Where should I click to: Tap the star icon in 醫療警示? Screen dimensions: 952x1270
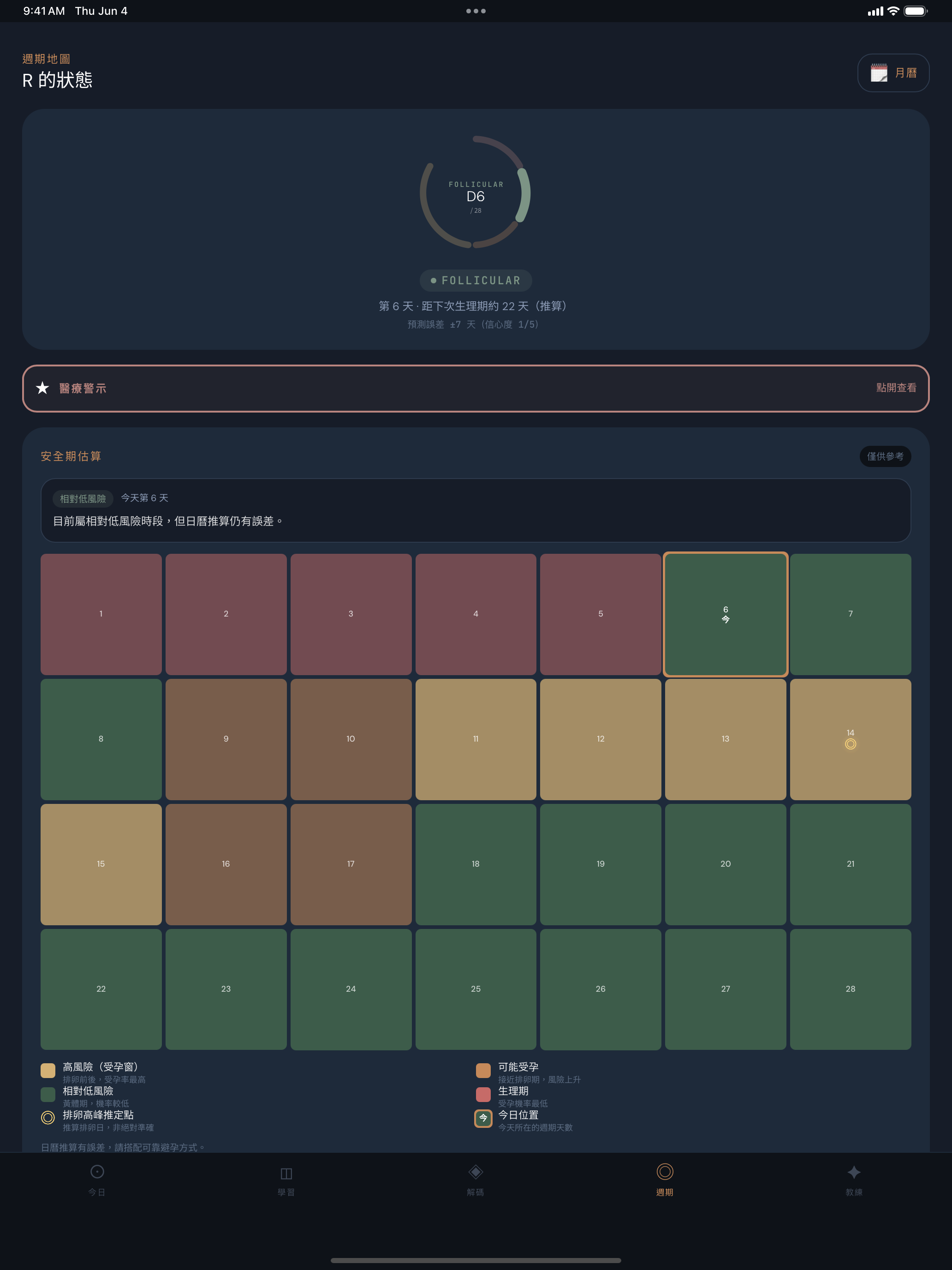(42, 388)
